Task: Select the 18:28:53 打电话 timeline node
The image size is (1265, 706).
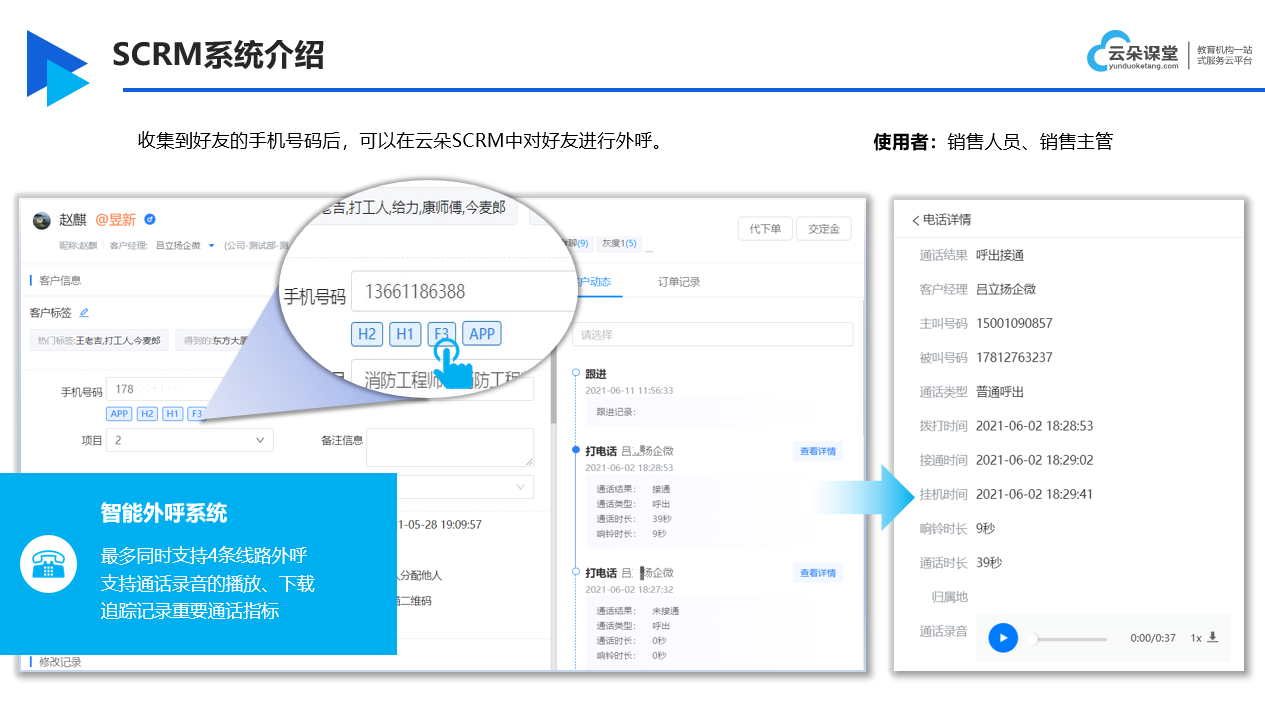Action: pos(576,451)
